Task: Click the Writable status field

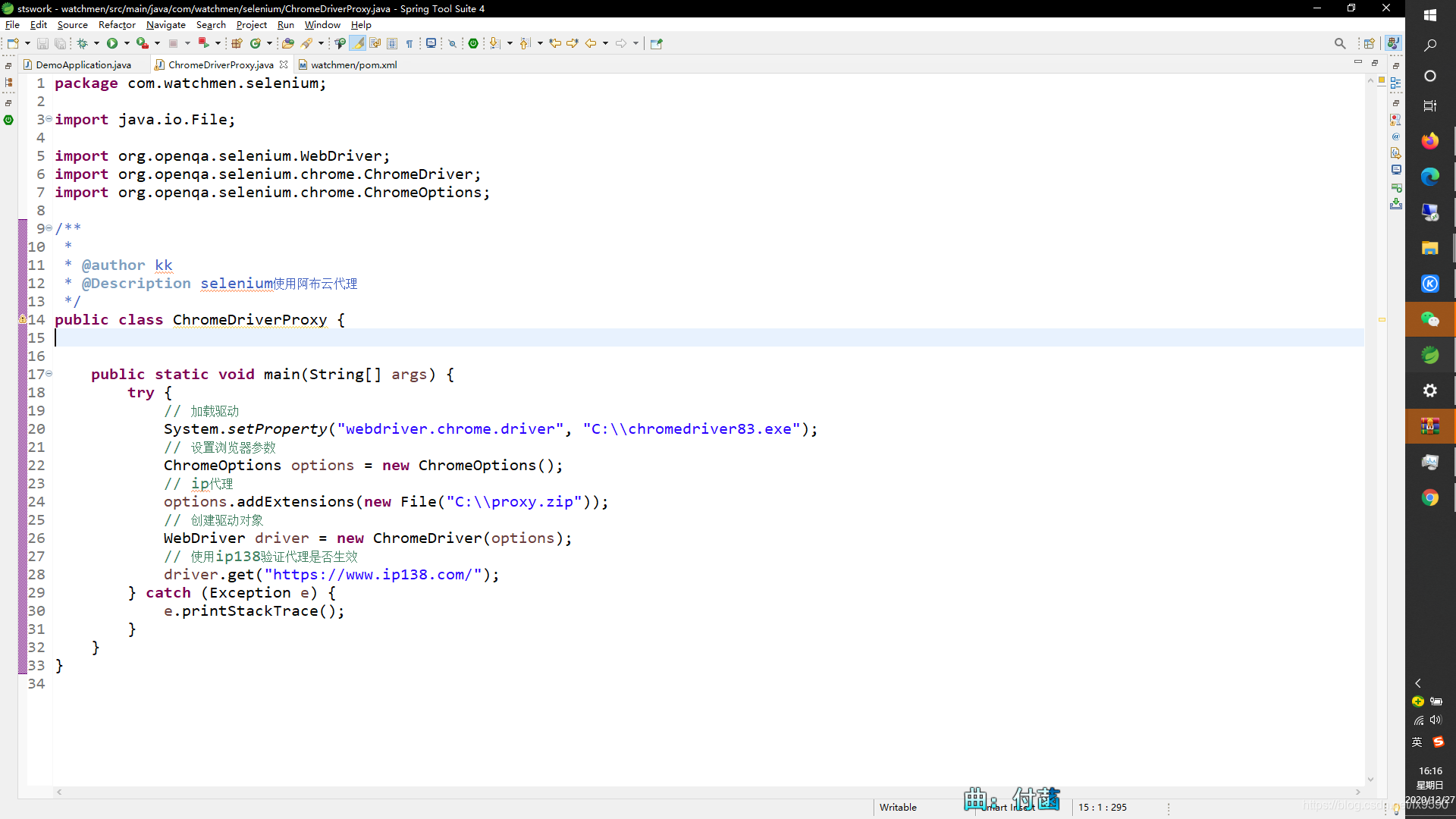Action: (898, 807)
